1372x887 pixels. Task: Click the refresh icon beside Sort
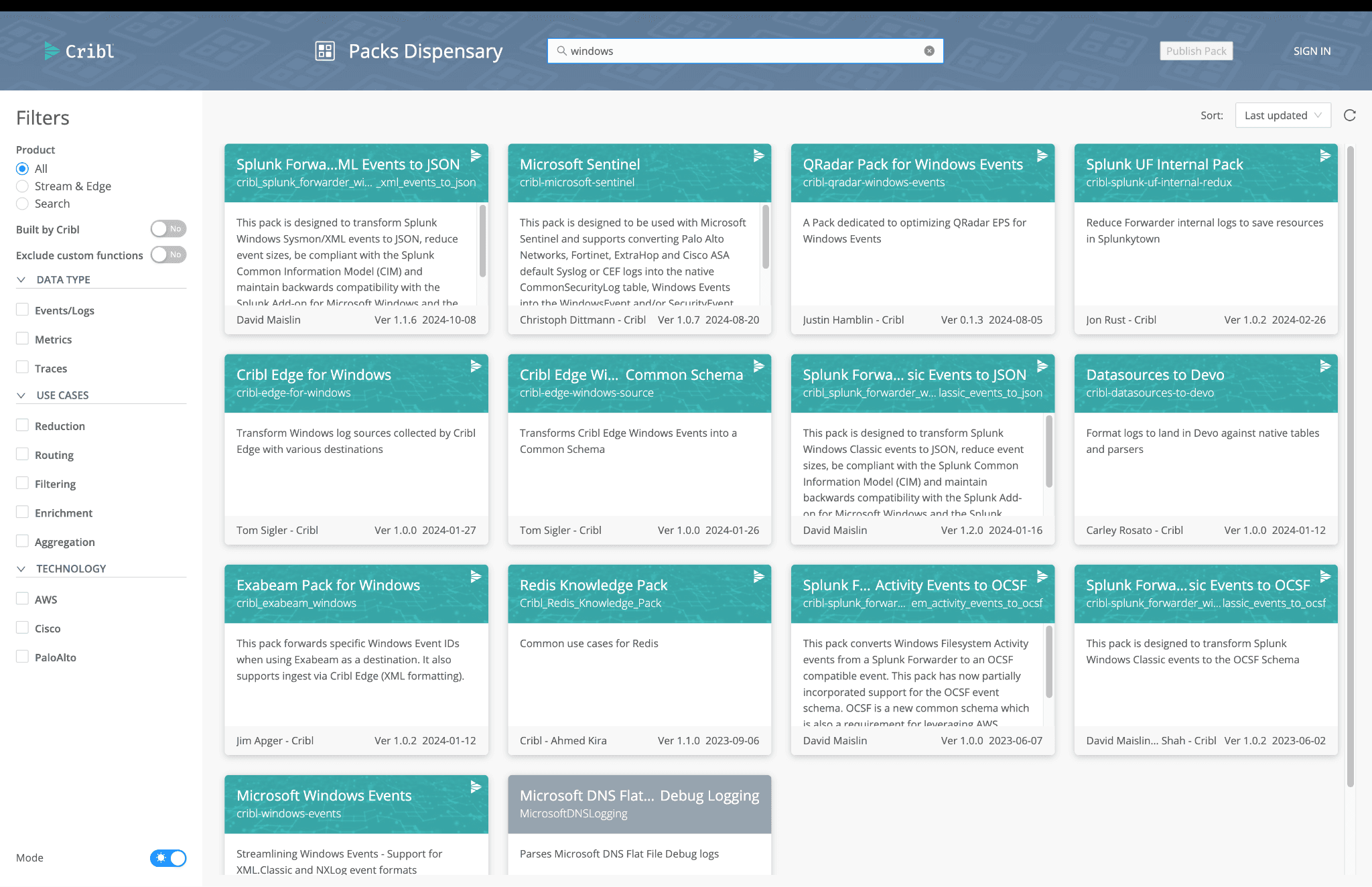click(1350, 115)
